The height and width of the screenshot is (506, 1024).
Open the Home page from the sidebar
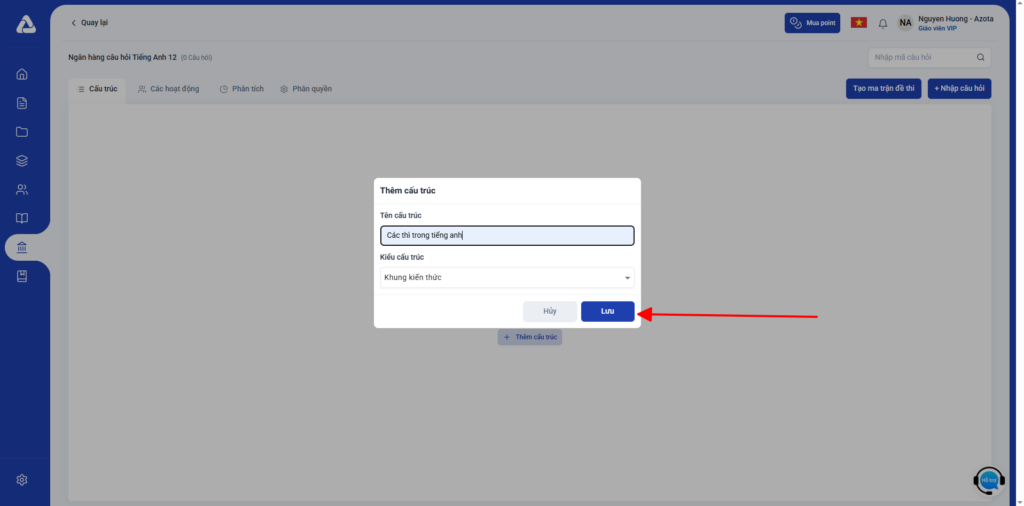(22, 74)
